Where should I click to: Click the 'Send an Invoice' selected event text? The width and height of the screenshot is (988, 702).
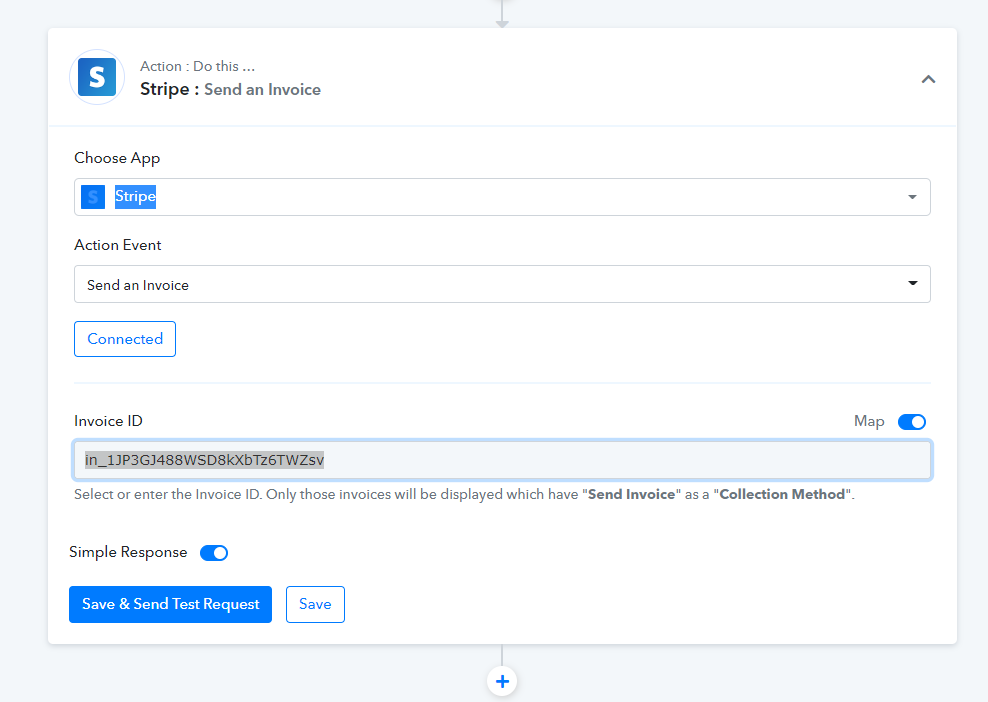click(x=138, y=285)
